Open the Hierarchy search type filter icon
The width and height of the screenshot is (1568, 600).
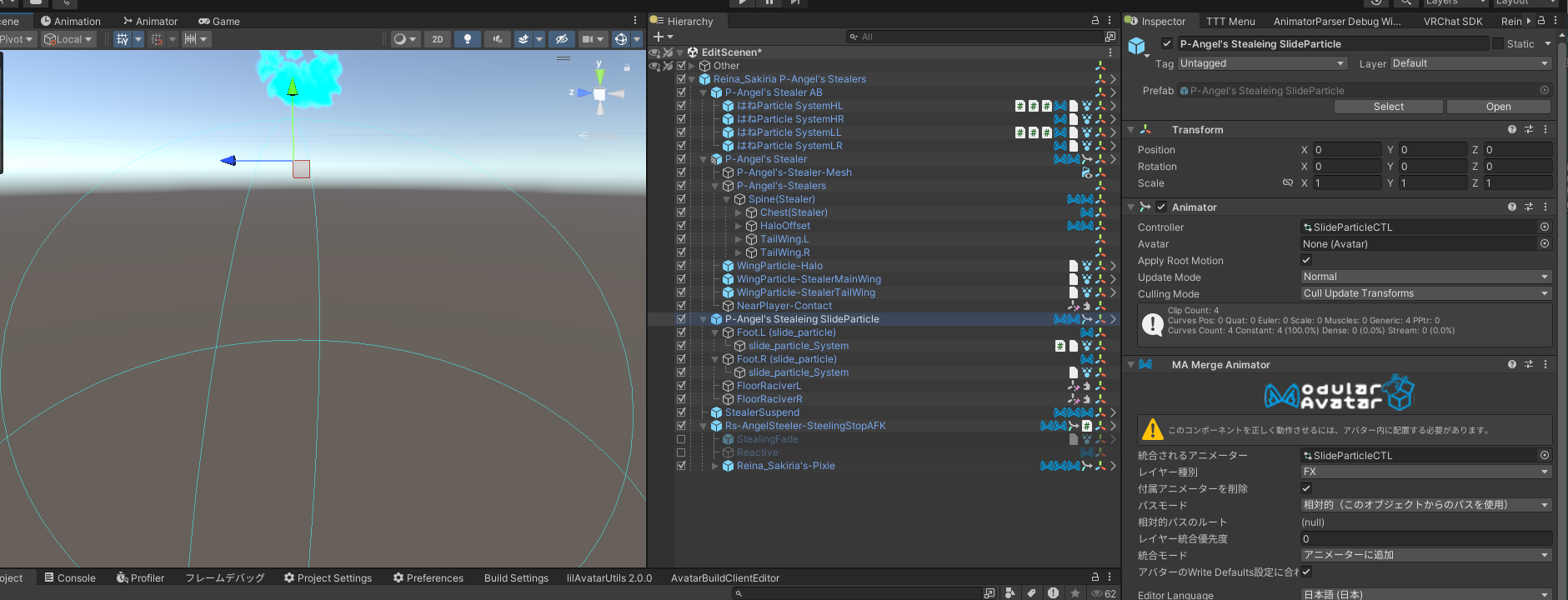pos(1110,37)
